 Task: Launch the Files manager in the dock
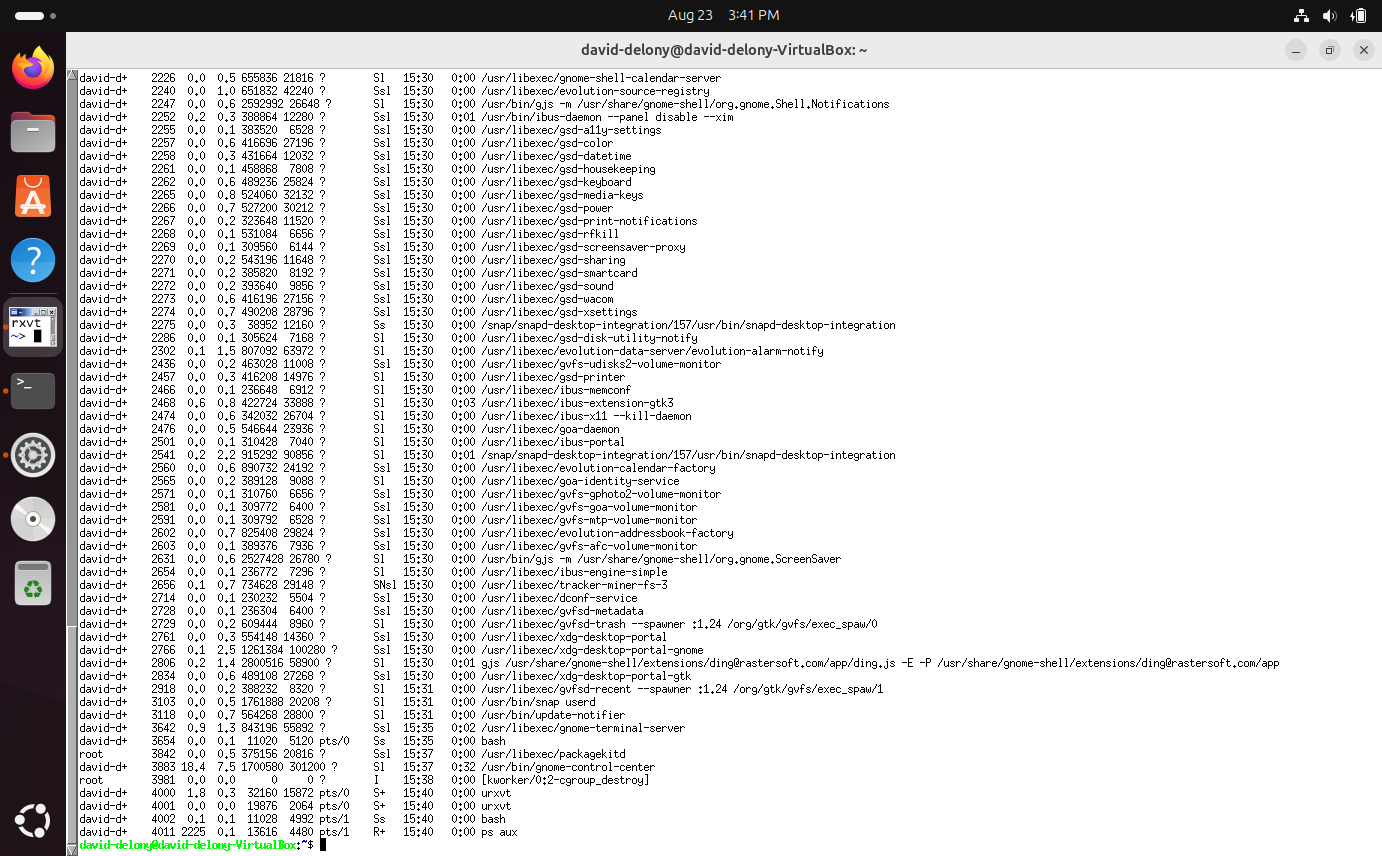coord(33,132)
